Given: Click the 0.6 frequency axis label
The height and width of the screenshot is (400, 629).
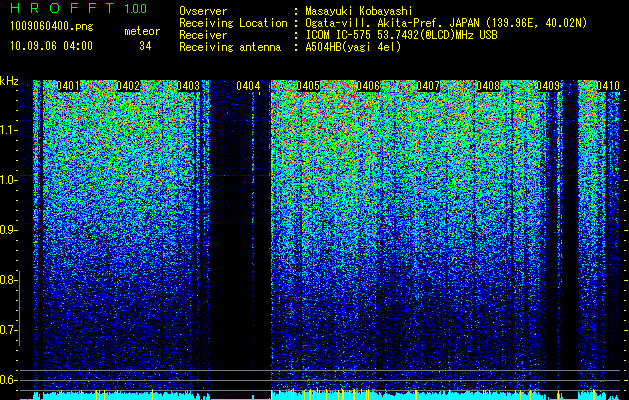Looking at the screenshot, I should coord(7,380).
